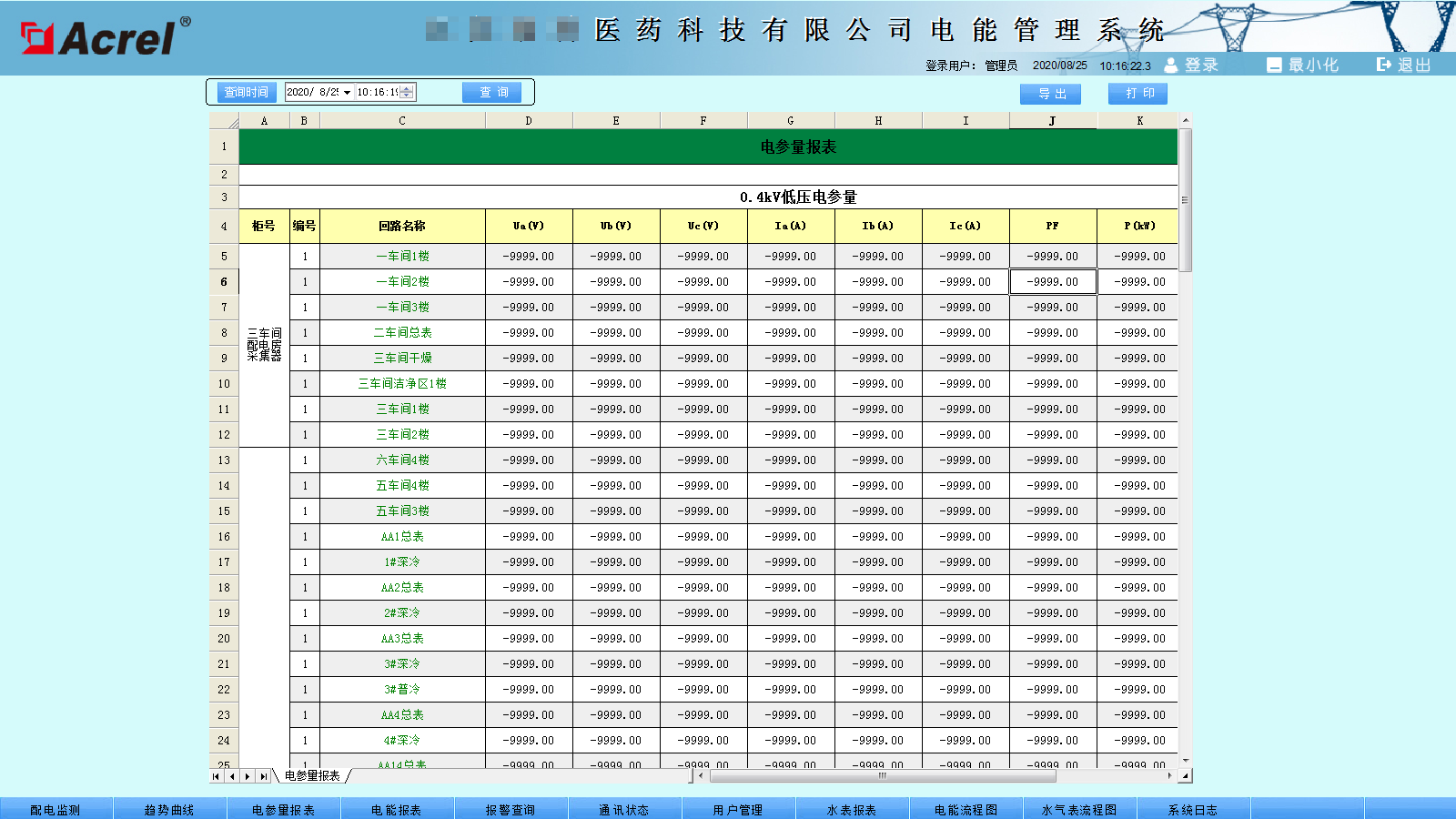Switch to 趋势曲线 trend curve tab
This screenshot has height=819, width=1456.
click(169, 809)
